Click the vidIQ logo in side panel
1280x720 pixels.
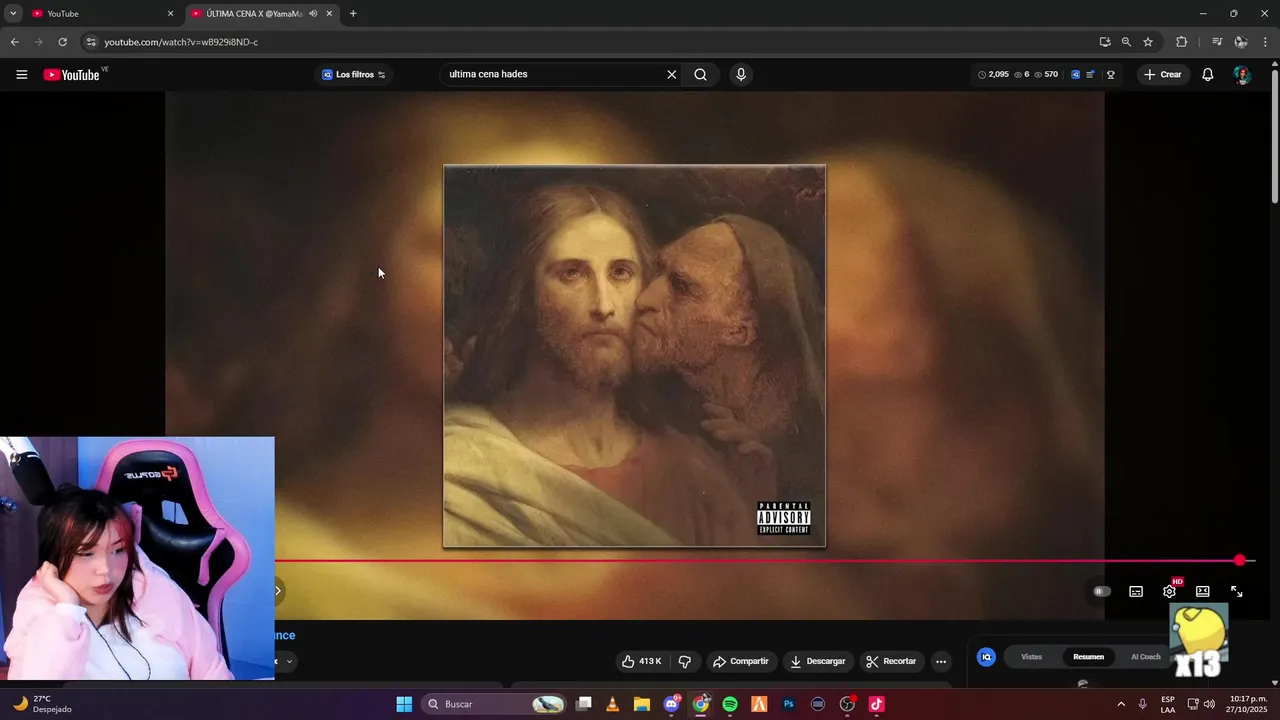tap(986, 657)
